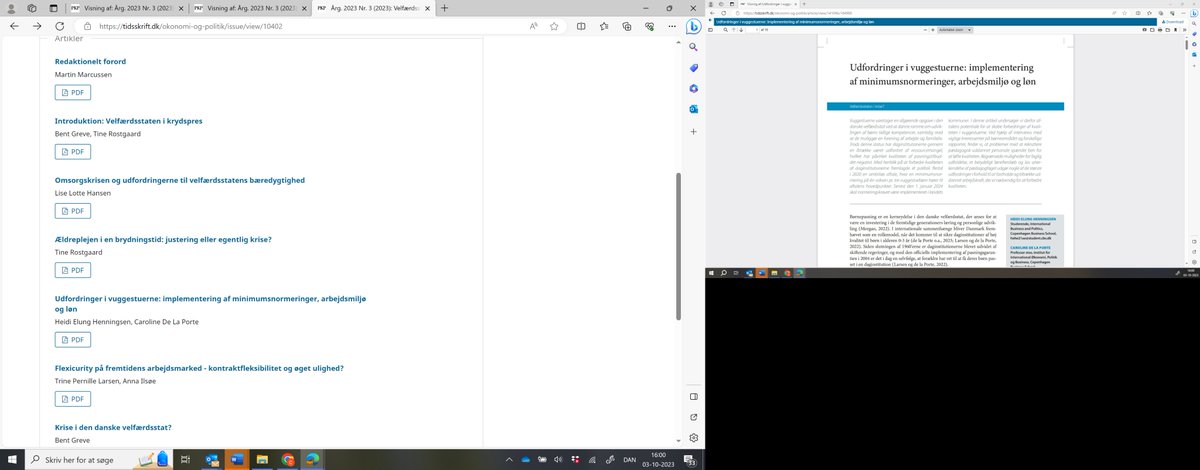Viewport: 1200px width, 470px height.
Task: Open Edge sidebar settings gear
Action: pyautogui.click(x=692, y=438)
